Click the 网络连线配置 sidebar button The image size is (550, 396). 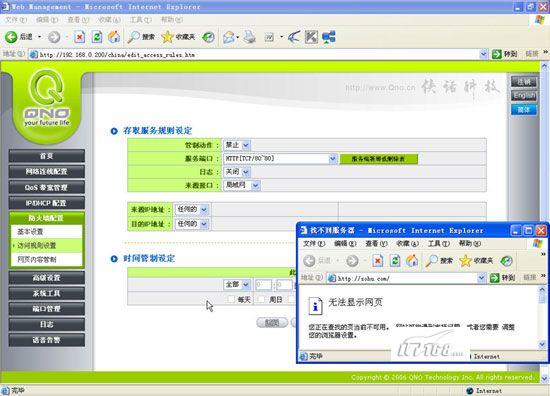click(47, 172)
